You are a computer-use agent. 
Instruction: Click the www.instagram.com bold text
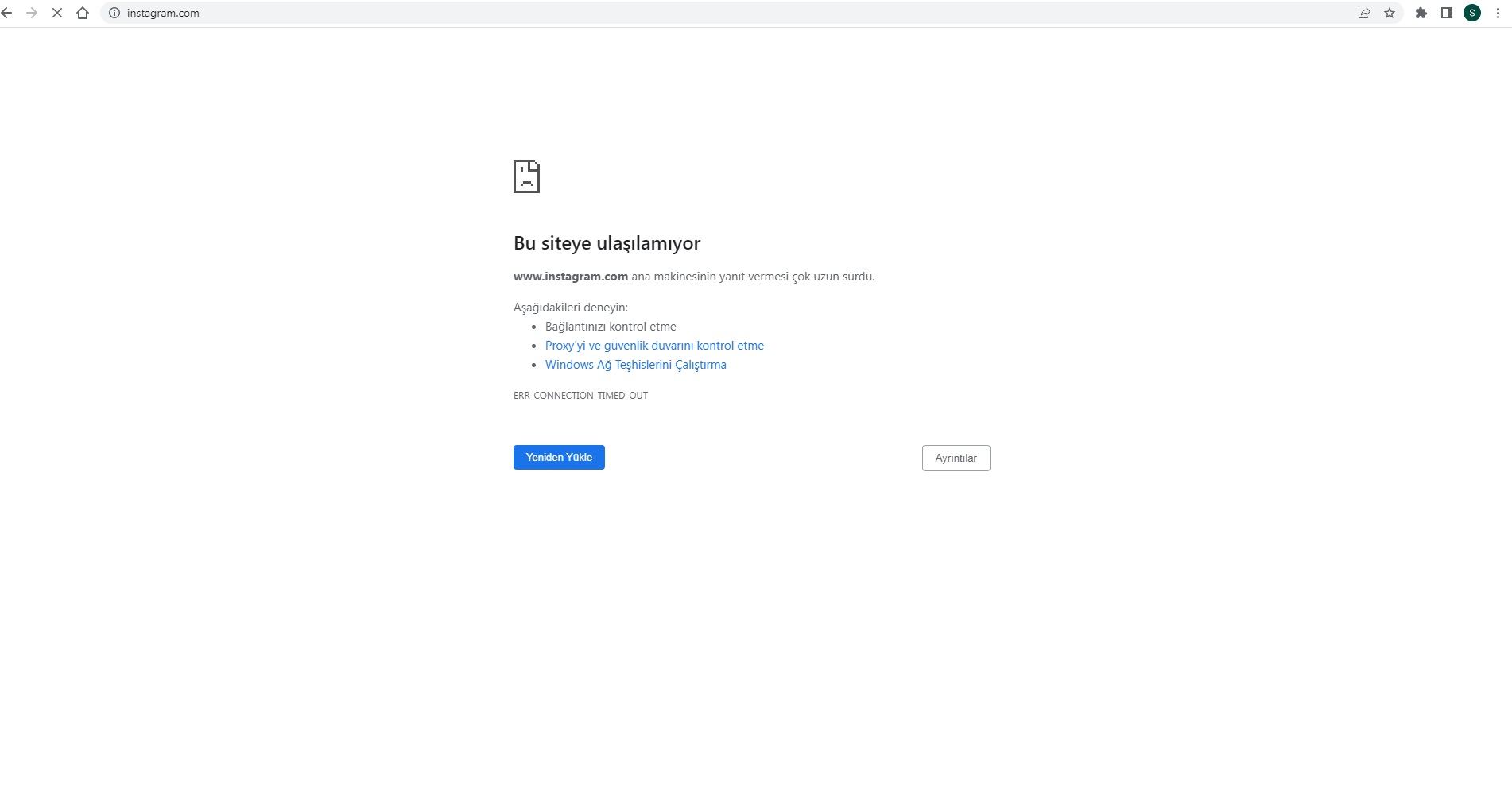click(571, 277)
